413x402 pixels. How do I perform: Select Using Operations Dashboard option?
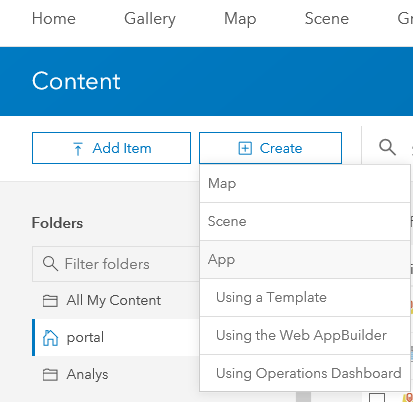coord(305,373)
